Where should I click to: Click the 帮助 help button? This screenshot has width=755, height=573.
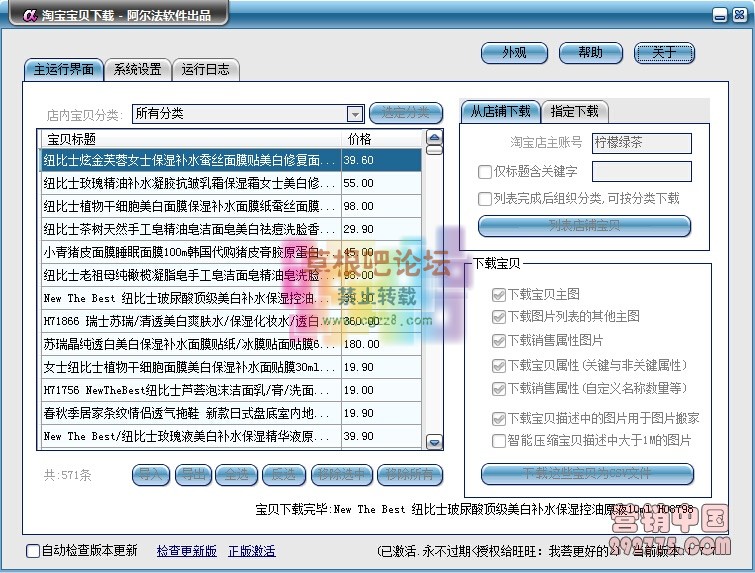[x=590, y=52]
